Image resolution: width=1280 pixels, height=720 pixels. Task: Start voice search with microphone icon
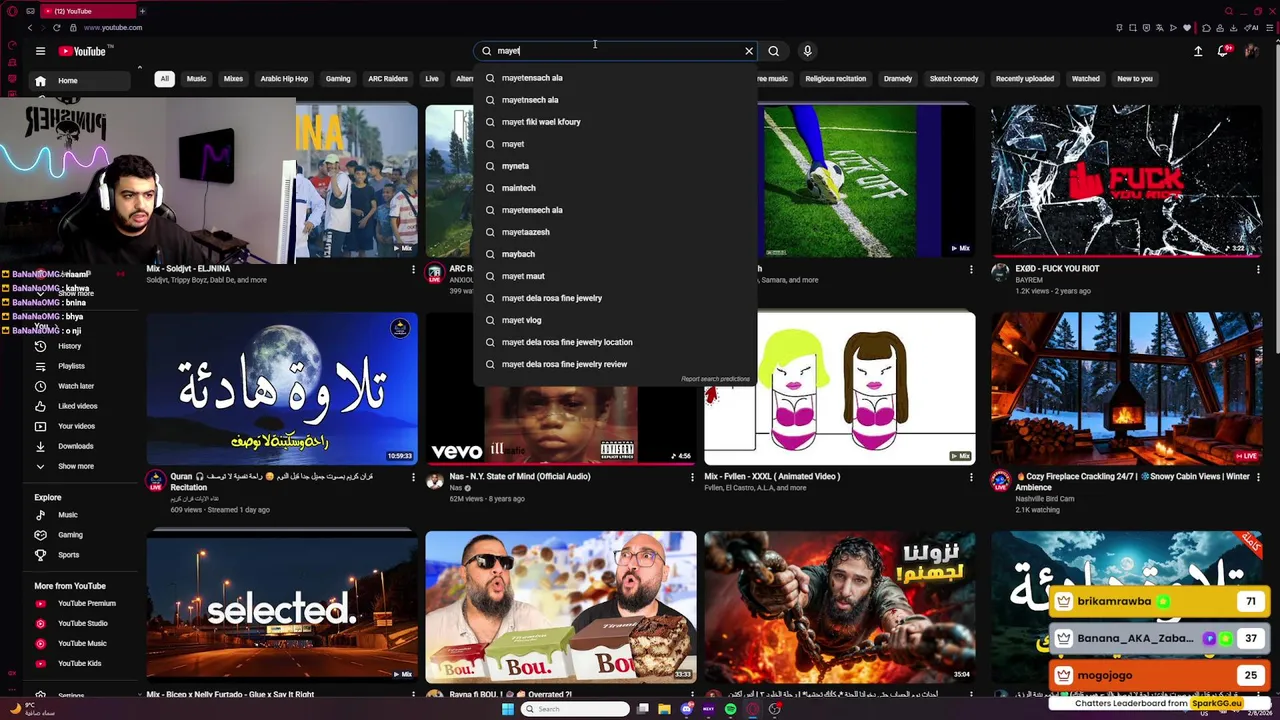(x=807, y=51)
